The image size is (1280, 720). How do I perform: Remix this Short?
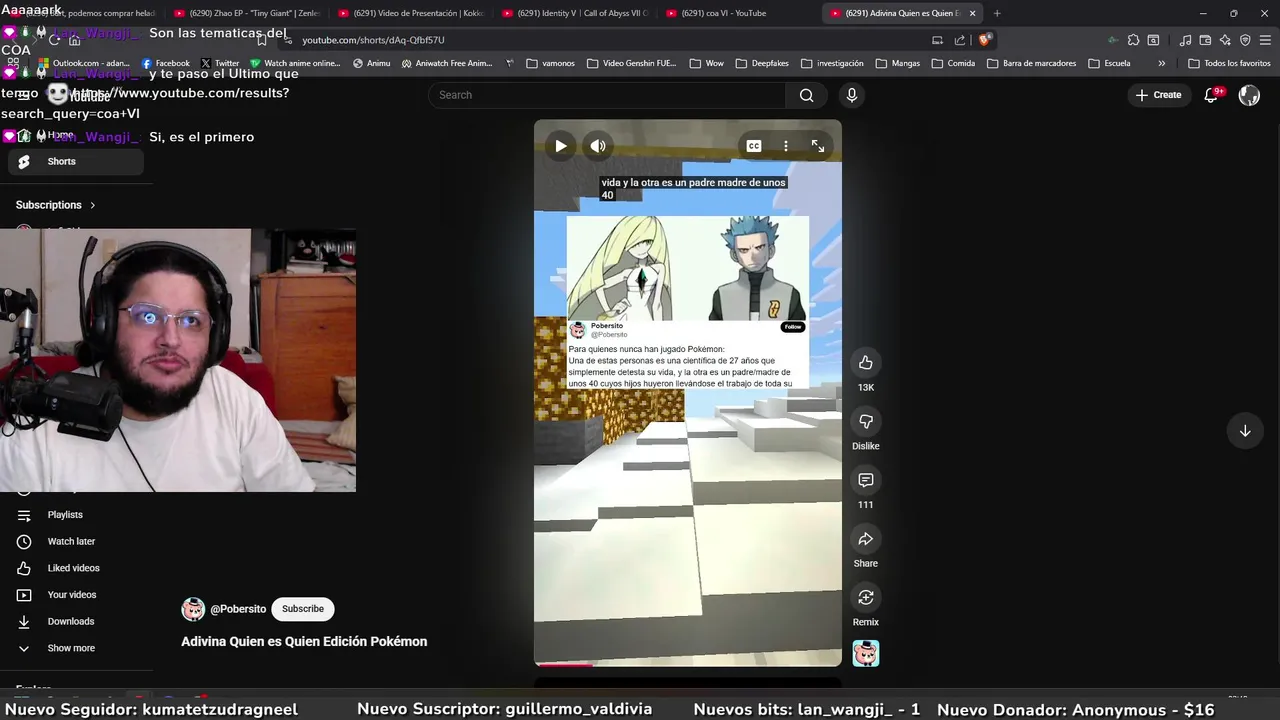pos(866,597)
